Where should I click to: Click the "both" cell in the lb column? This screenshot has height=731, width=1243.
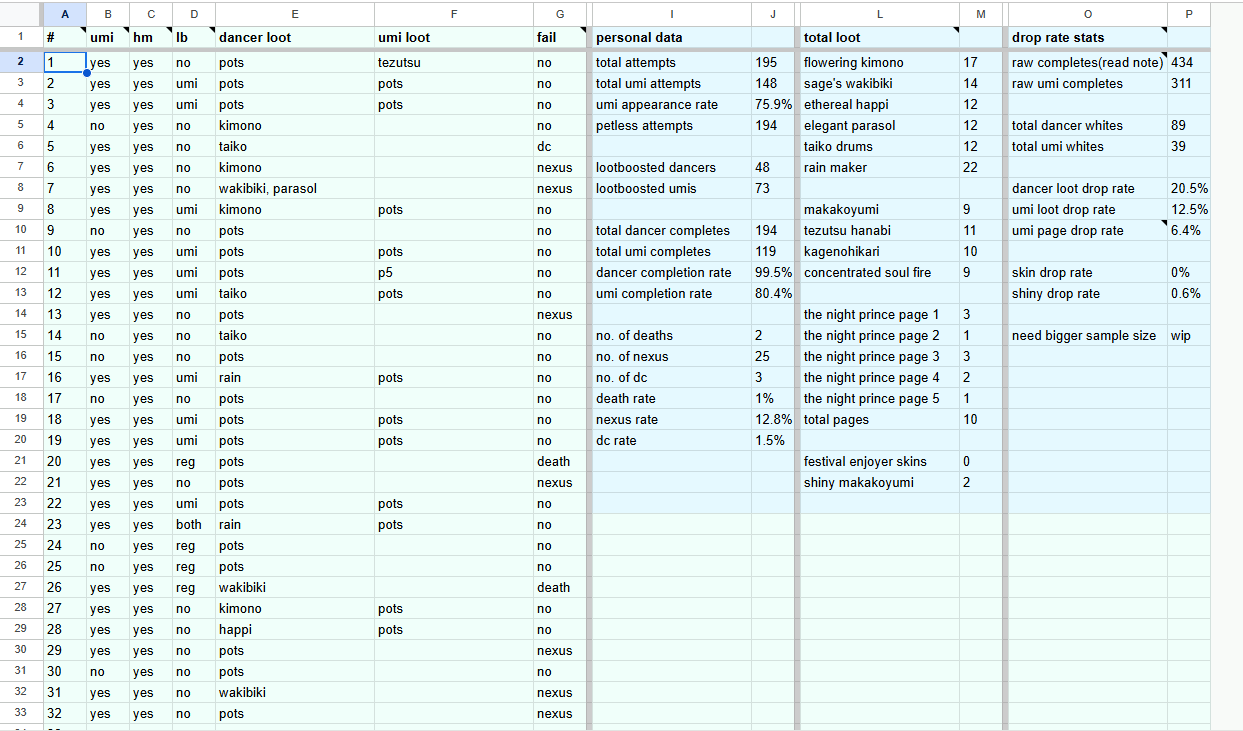[193, 525]
